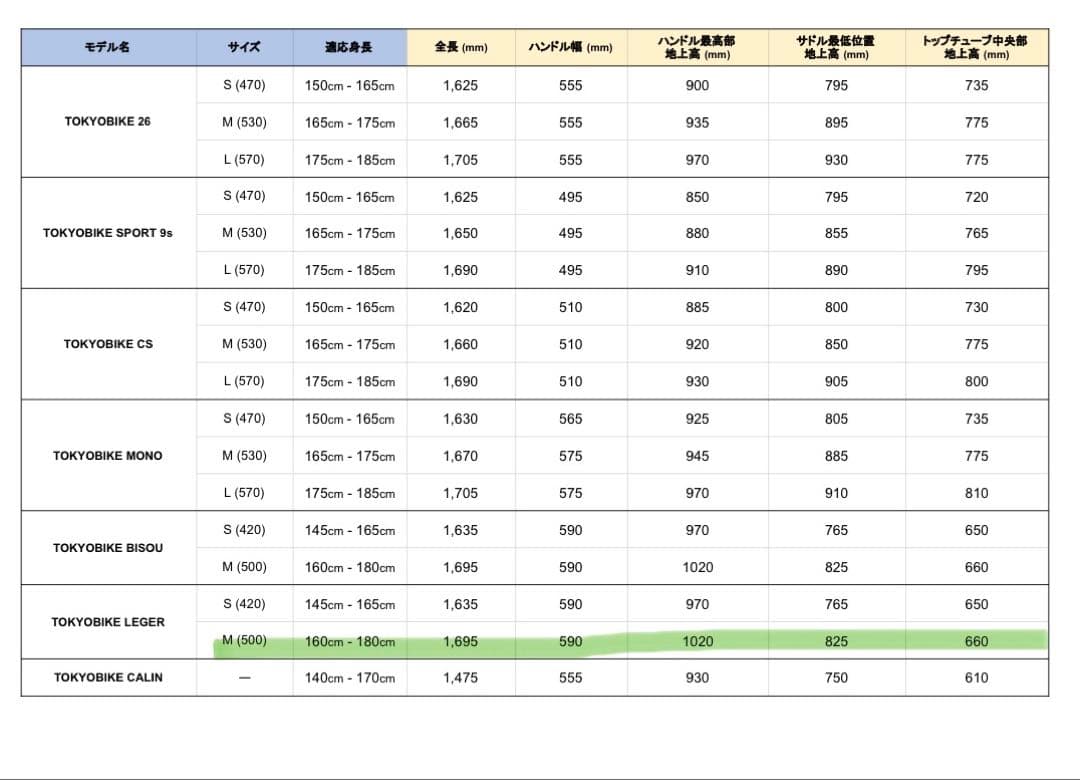Select the サドル最低位置 地上高 column header
The image size is (1080, 780).
tap(836, 48)
